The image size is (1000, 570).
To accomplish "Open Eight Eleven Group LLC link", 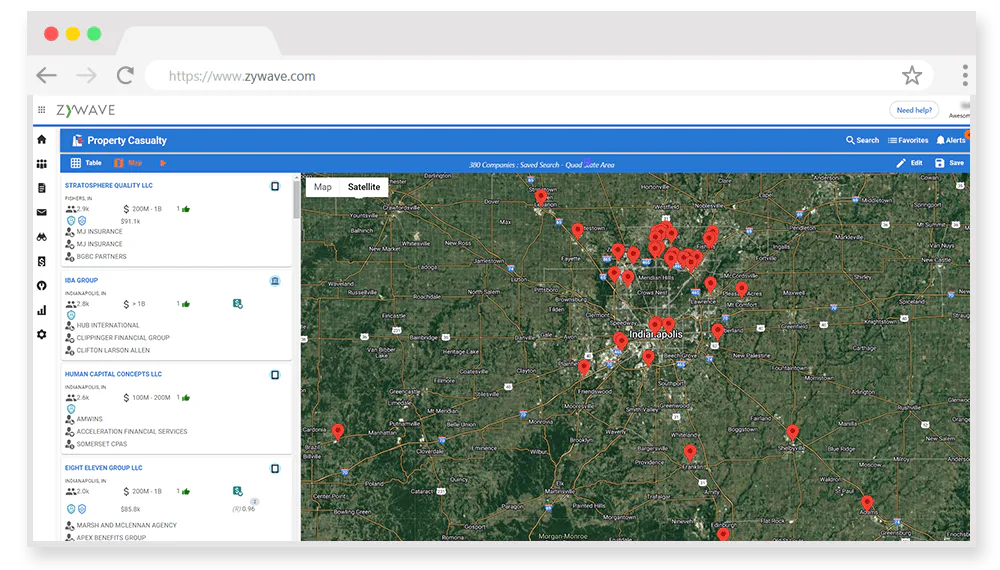I will point(103,468).
